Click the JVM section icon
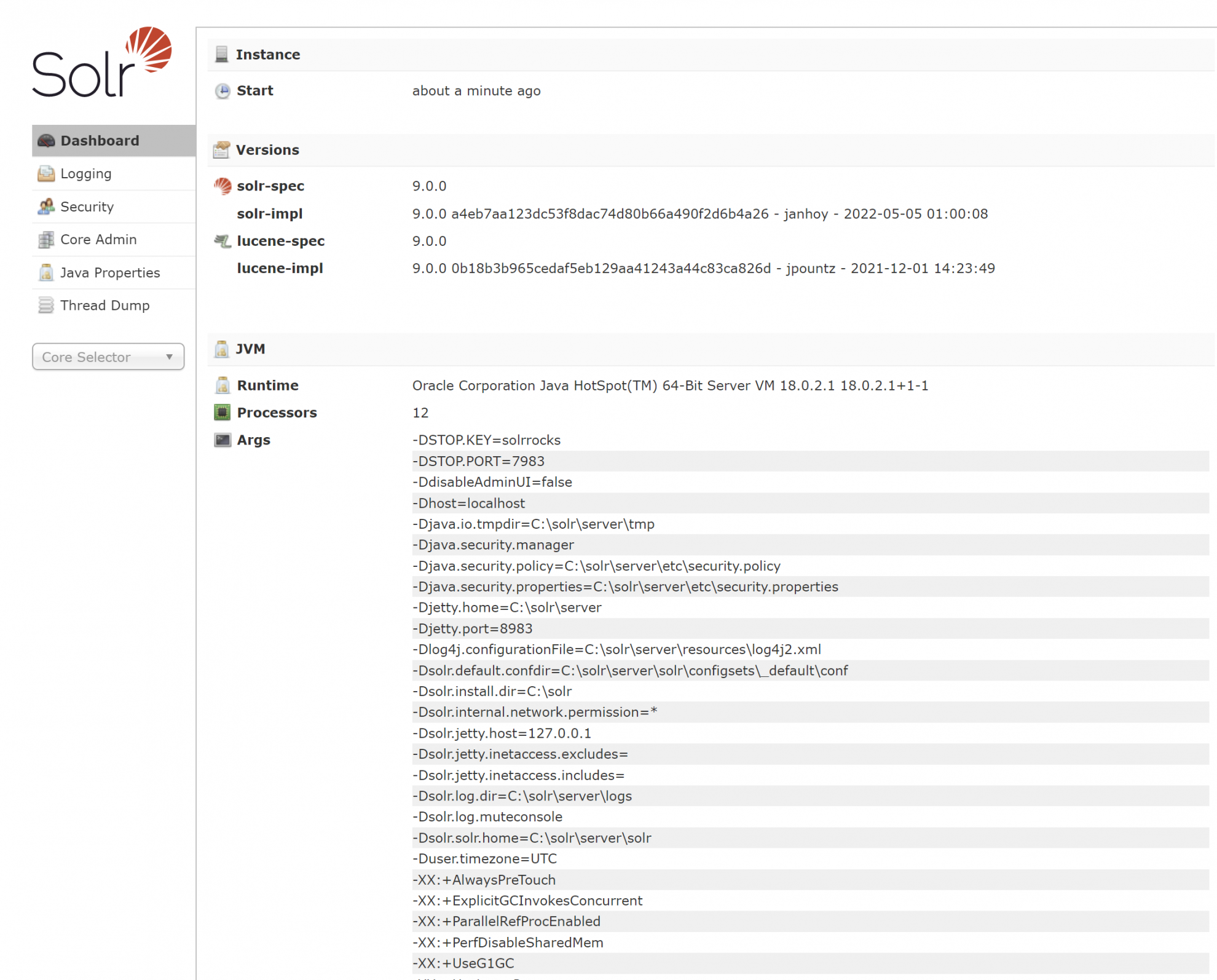Viewport: 1217px width, 980px height. 221,349
